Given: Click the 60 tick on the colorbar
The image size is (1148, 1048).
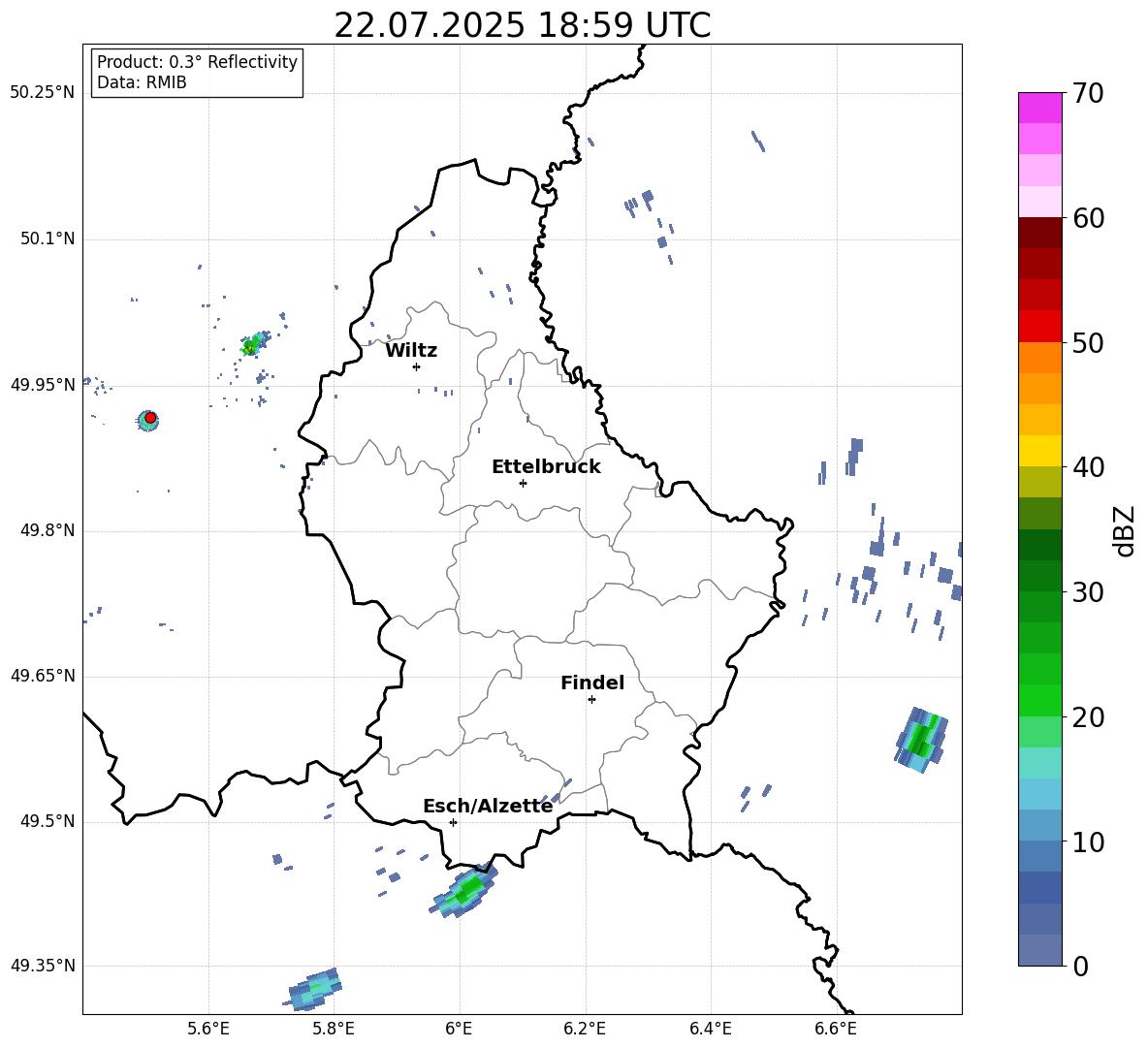Looking at the screenshot, I should (1088, 218).
